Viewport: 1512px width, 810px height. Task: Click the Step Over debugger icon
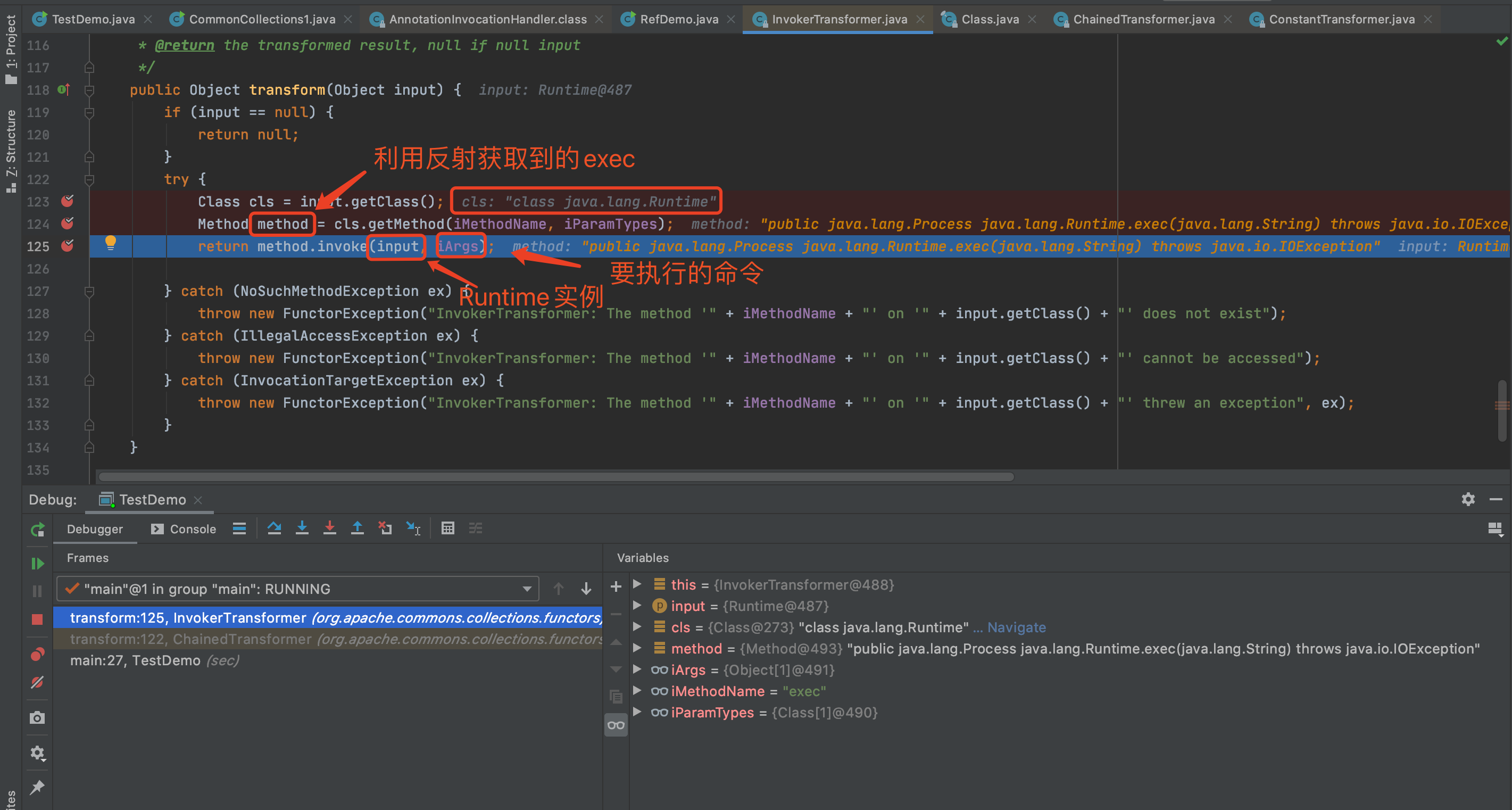pyautogui.click(x=274, y=528)
